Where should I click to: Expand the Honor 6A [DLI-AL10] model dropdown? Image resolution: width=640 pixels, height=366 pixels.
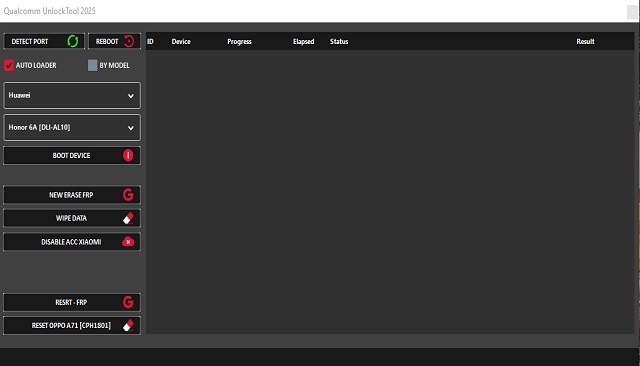(72, 128)
